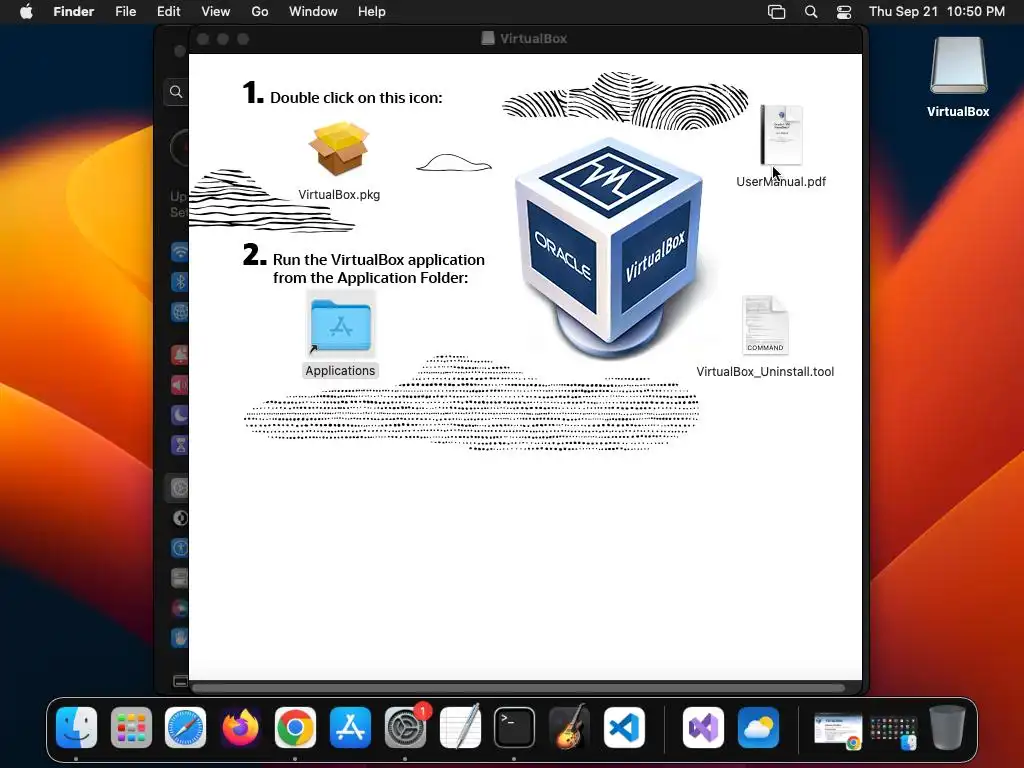Open the Trash in the Dock
Screen dimensions: 1024x768
pos(948,728)
